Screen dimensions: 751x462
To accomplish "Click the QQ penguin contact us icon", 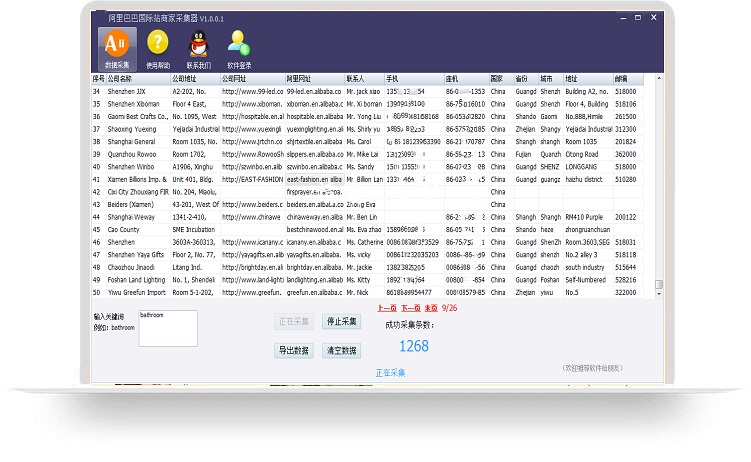I will [x=198, y=49].
